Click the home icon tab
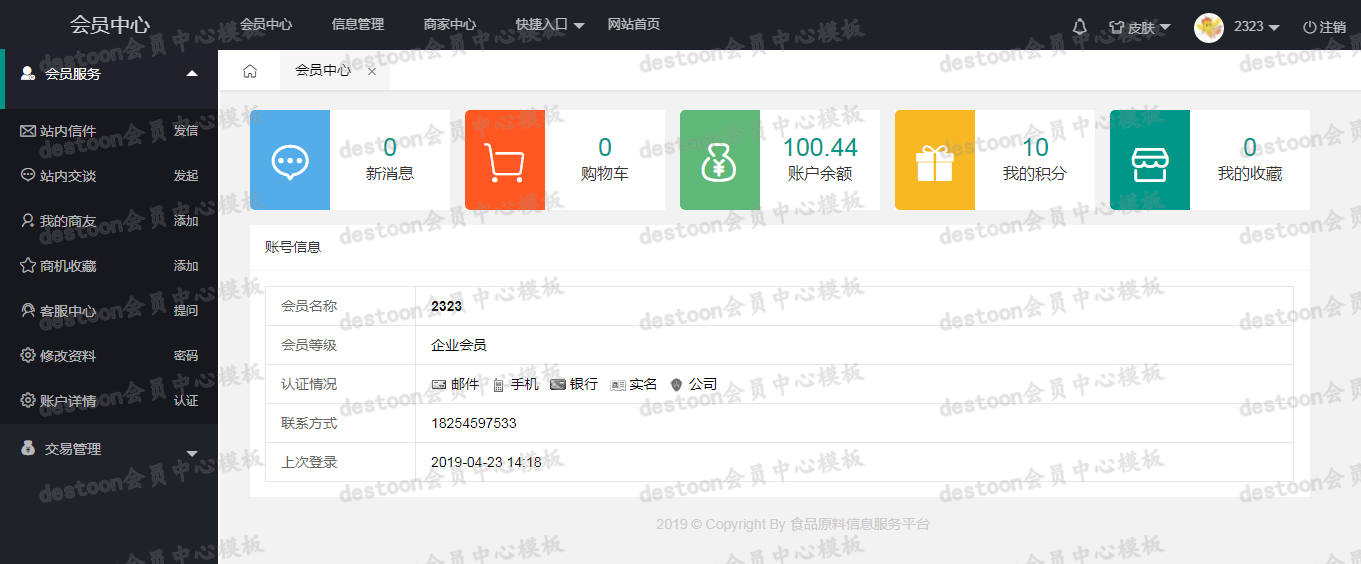 [x=250, y=71]
